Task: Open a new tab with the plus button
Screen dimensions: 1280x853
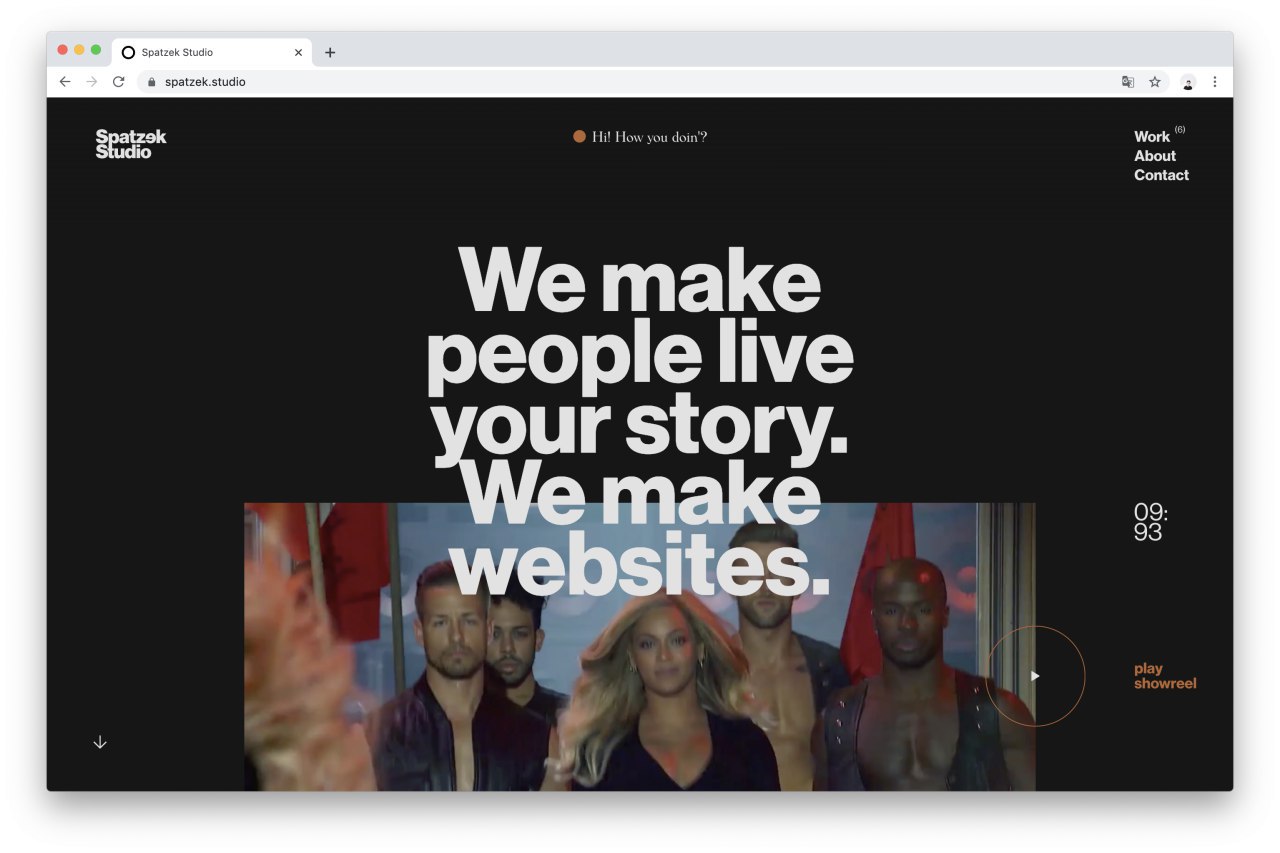Action: pyautogui.click(x=330, y=52)
